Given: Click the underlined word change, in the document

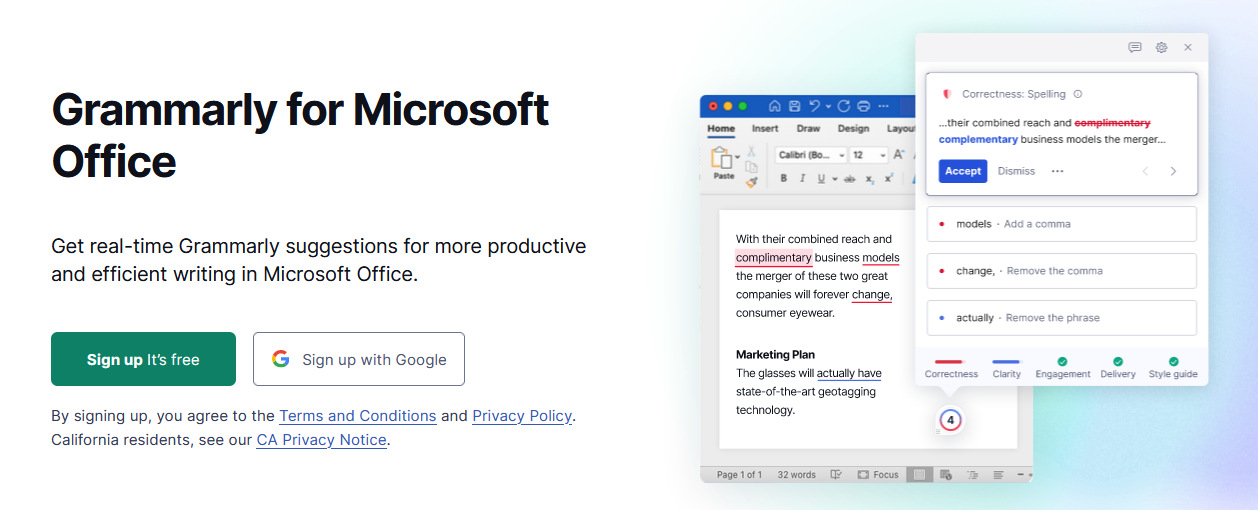Looking at the screenshot, I should [x=871, y=295].
